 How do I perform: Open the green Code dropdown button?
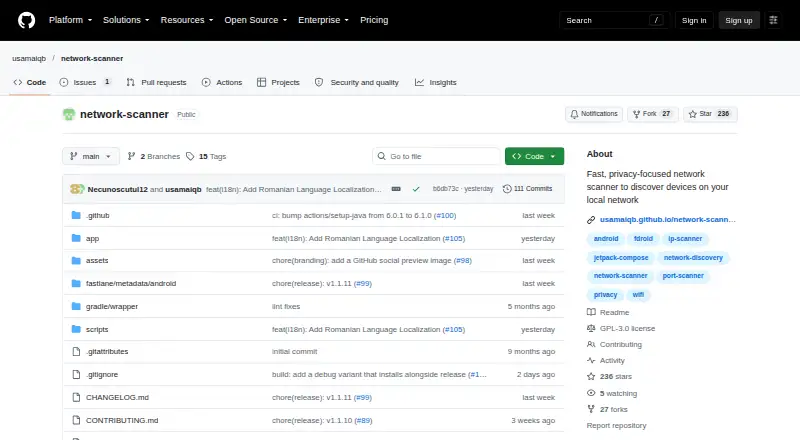(534, 156)
